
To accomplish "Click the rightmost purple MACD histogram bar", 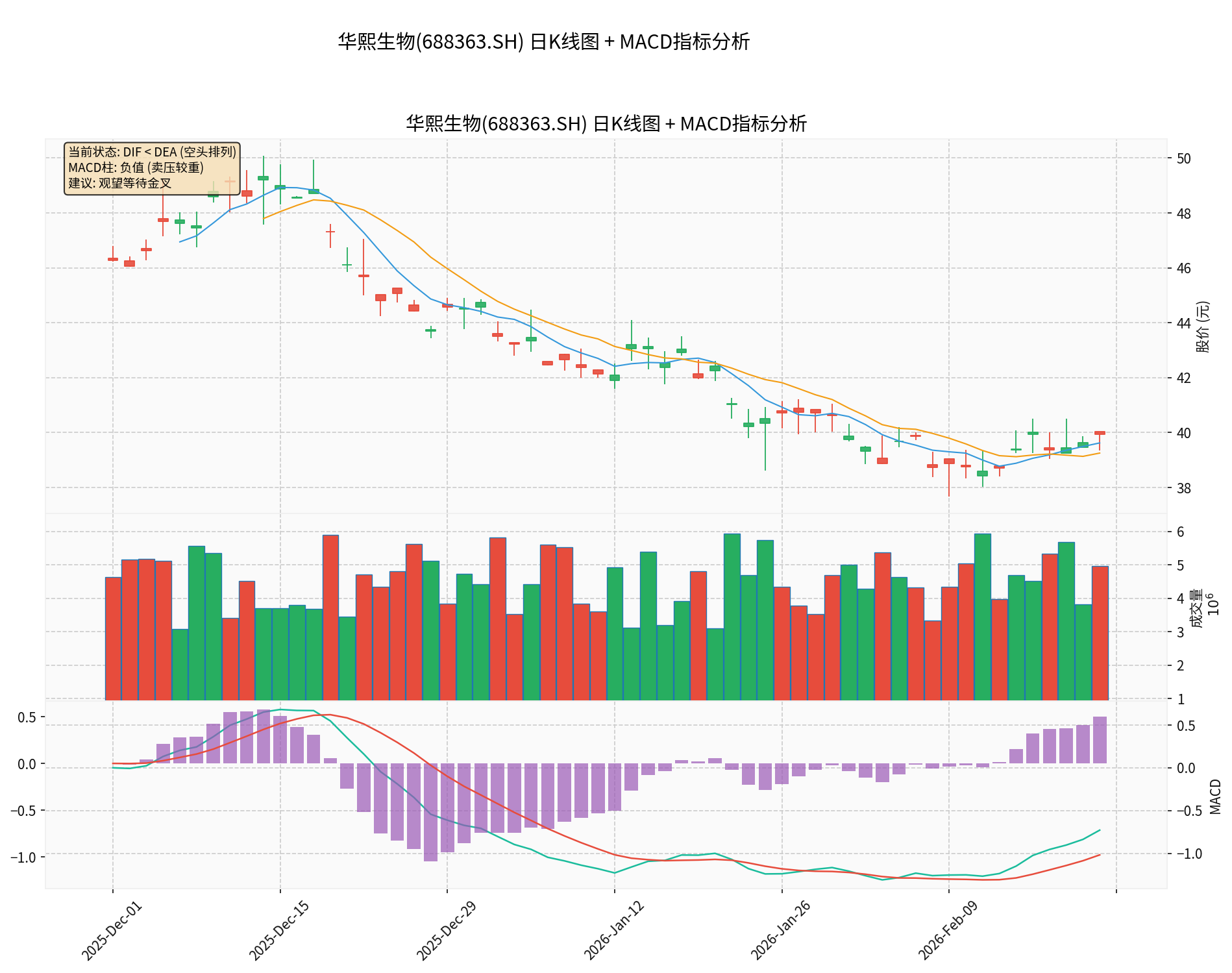I will coord(1100,740).
